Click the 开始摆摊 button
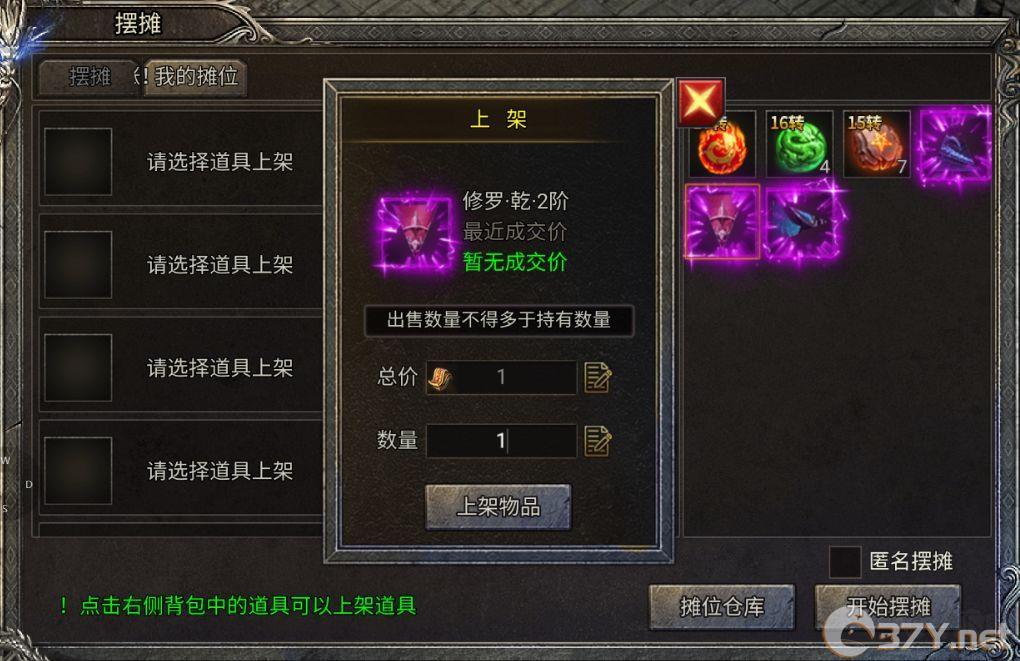This screenshot has width=1020, height=661. click(888, 606)
